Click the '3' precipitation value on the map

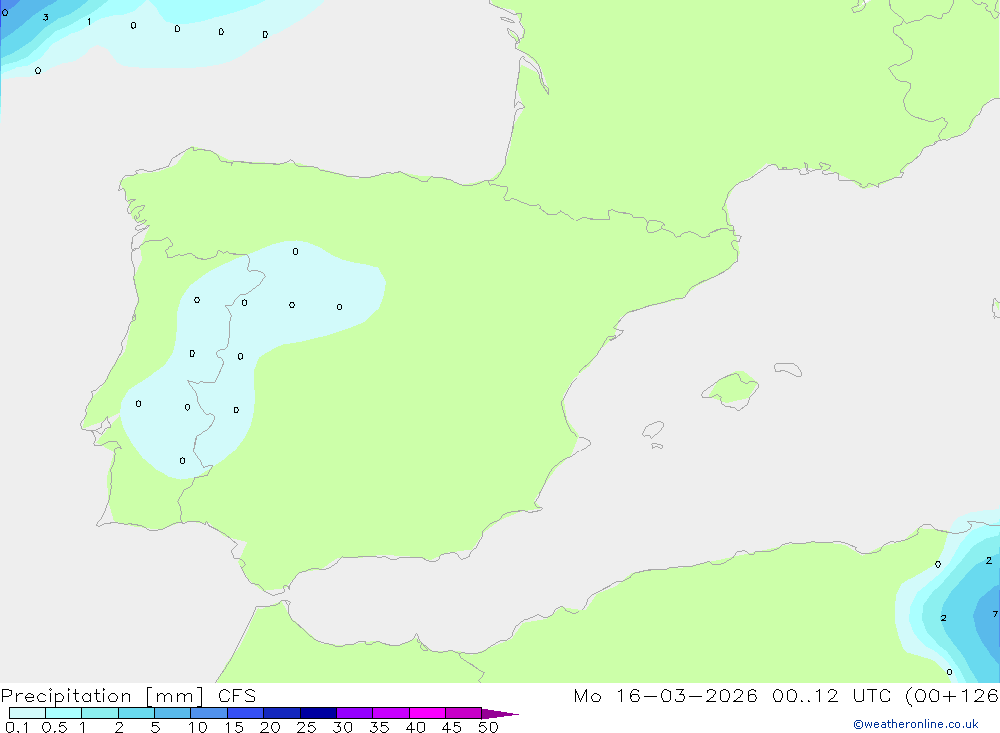pyautogui.click(x=45, y=17)
